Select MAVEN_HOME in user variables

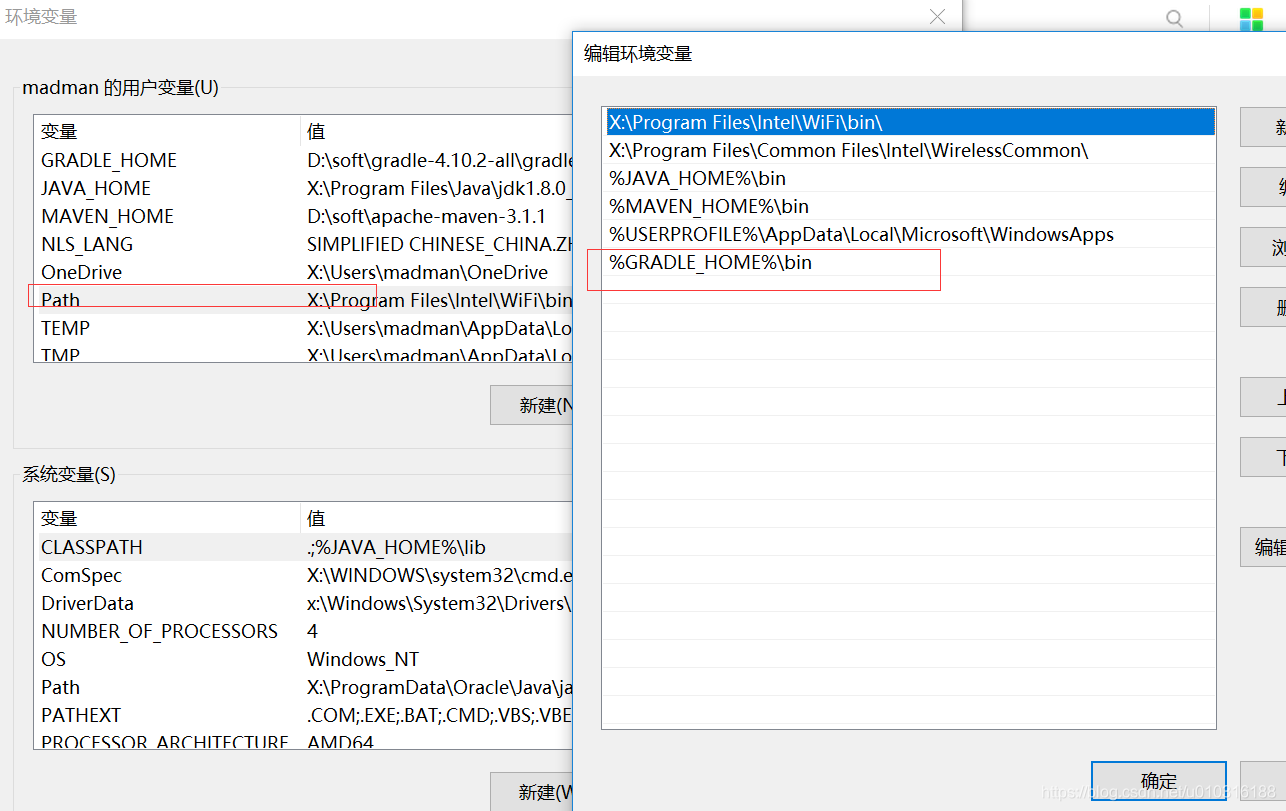point(107,216)
